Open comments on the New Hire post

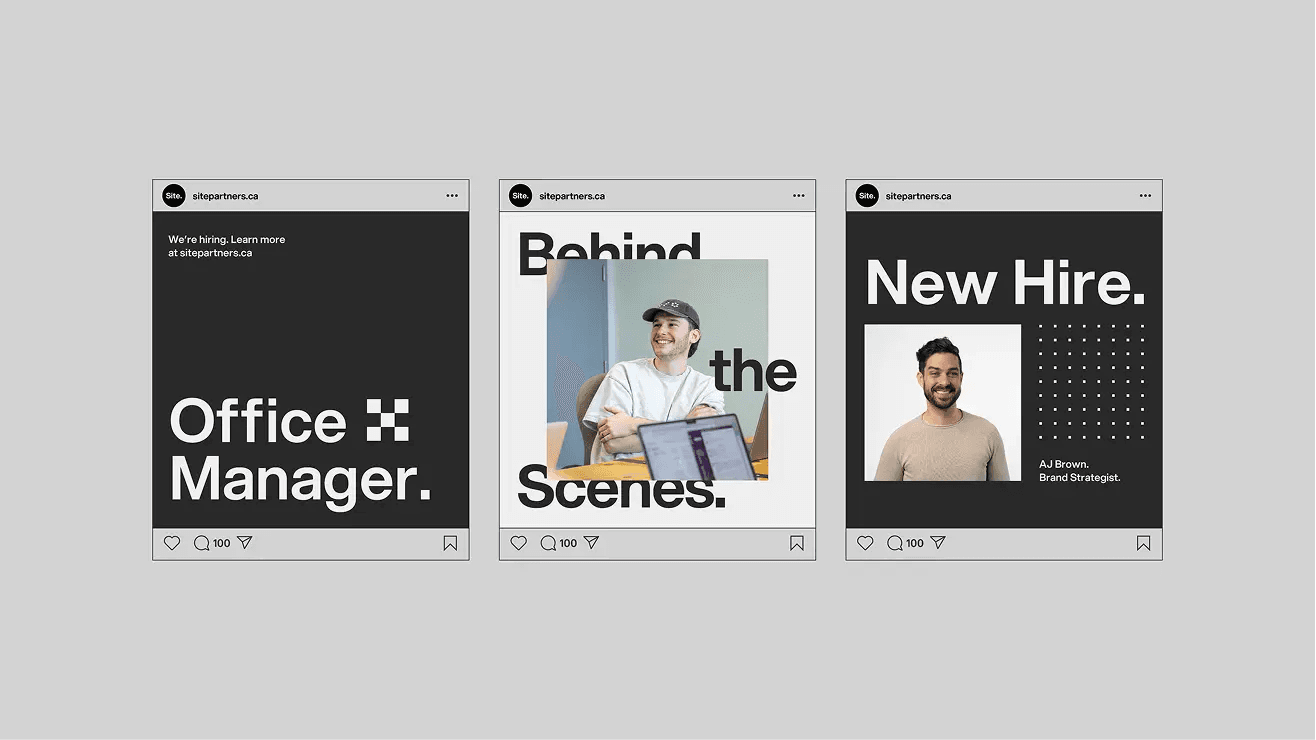point(895,543)
